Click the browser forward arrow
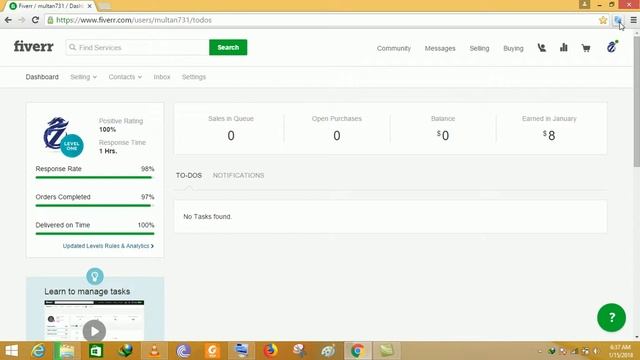 tap(21, 20)
